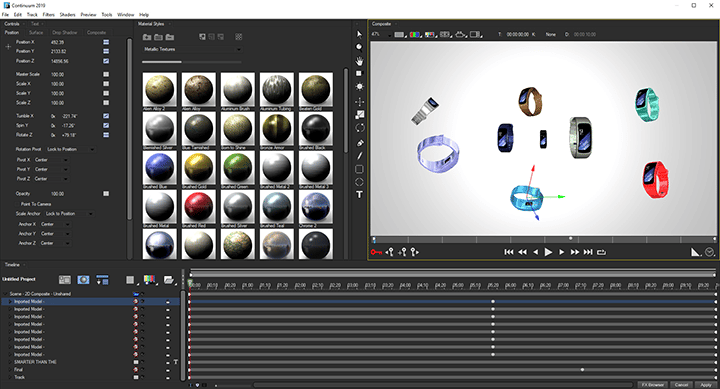
Task: Toggle animation for Master Scale
Action: pos(106,74)
